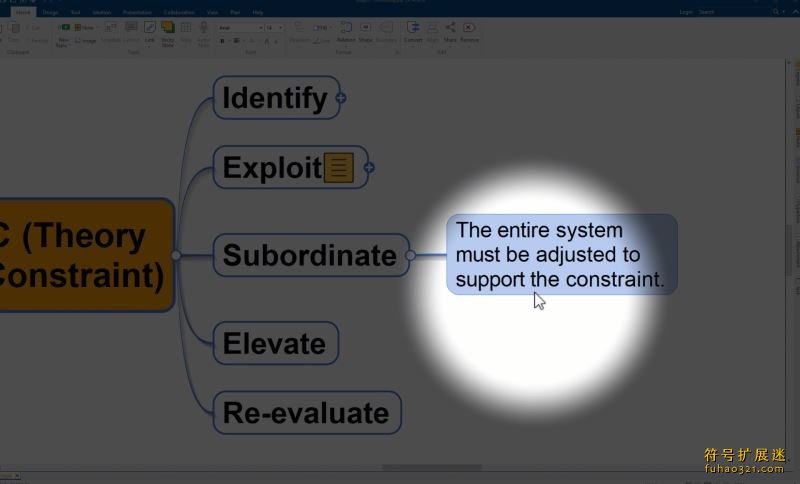Switch to the Home ribbon tab
The width and height of the screenshot is (800, 484).
pyautogui.click(x=23, y=12)
